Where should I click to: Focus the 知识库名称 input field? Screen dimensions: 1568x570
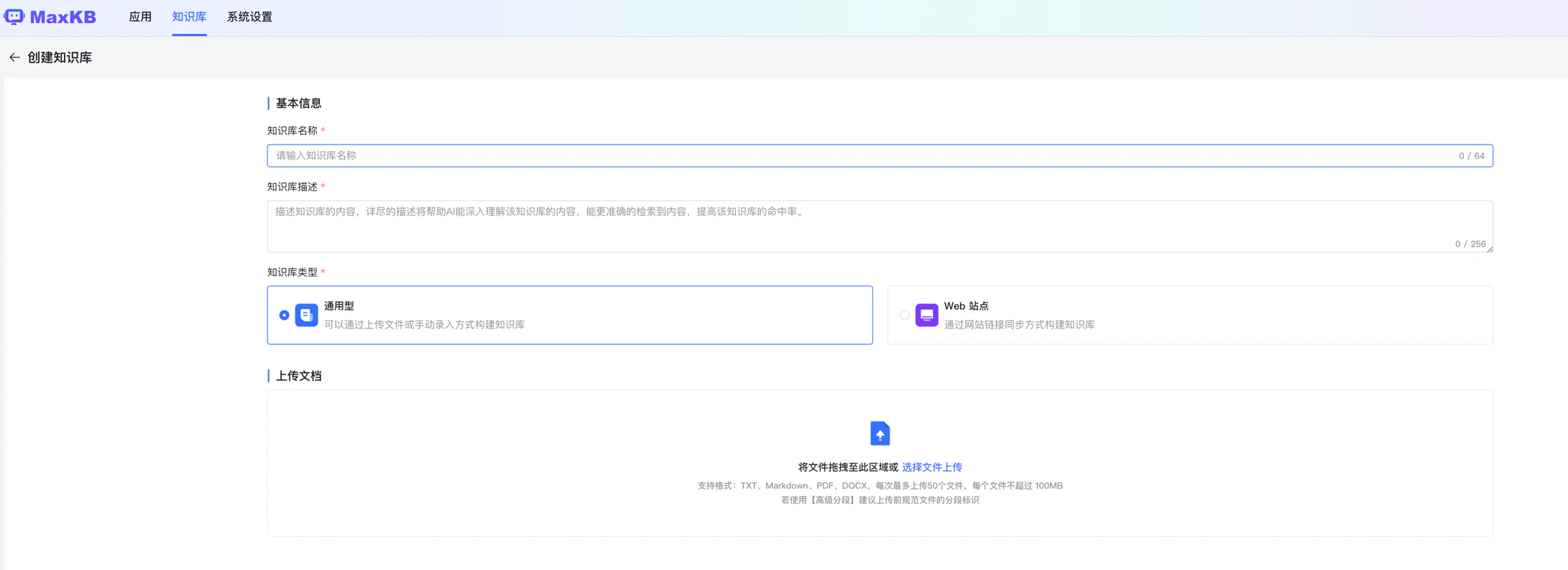862,155
